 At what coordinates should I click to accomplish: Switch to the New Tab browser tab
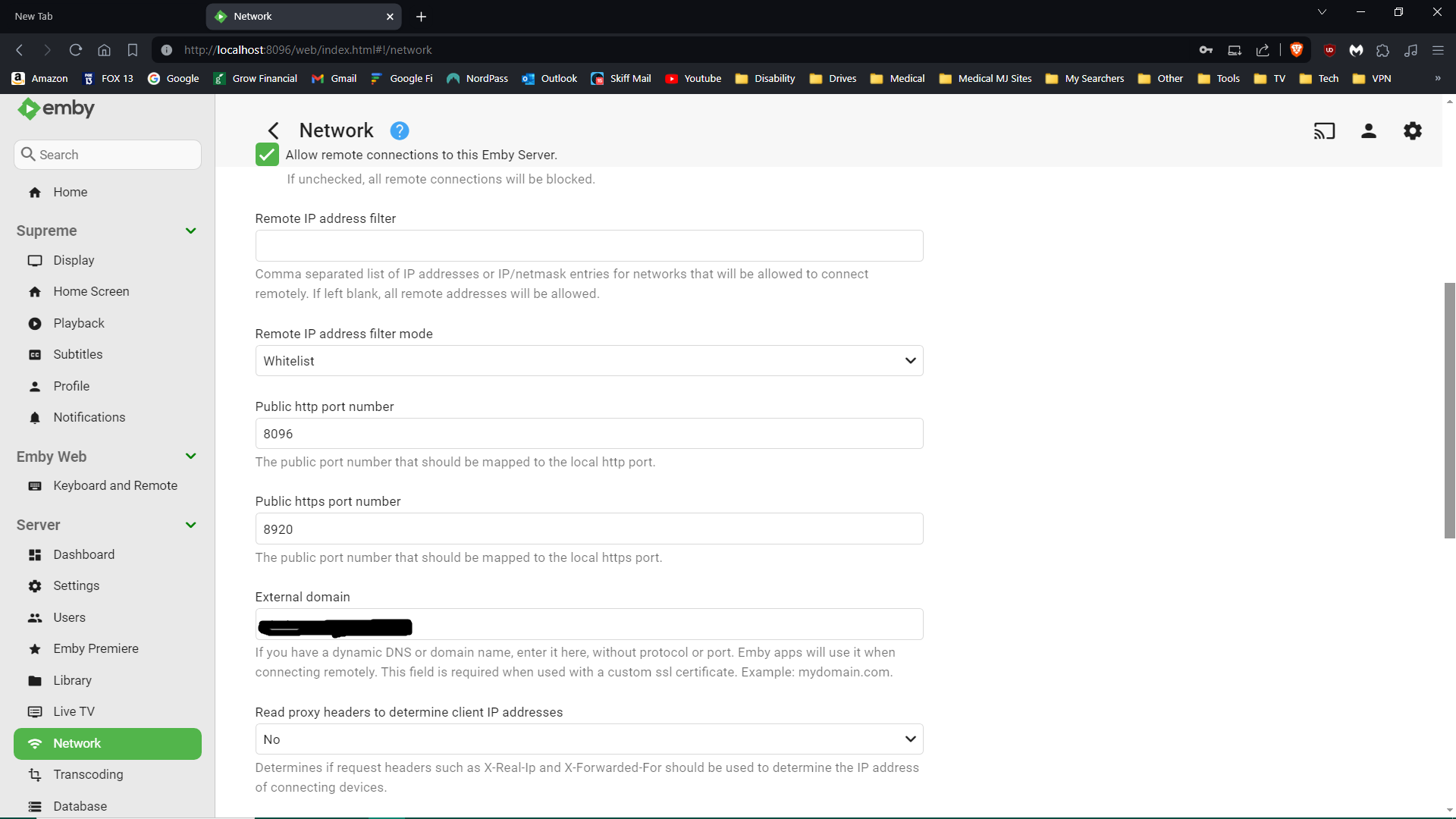pos(34,16)
